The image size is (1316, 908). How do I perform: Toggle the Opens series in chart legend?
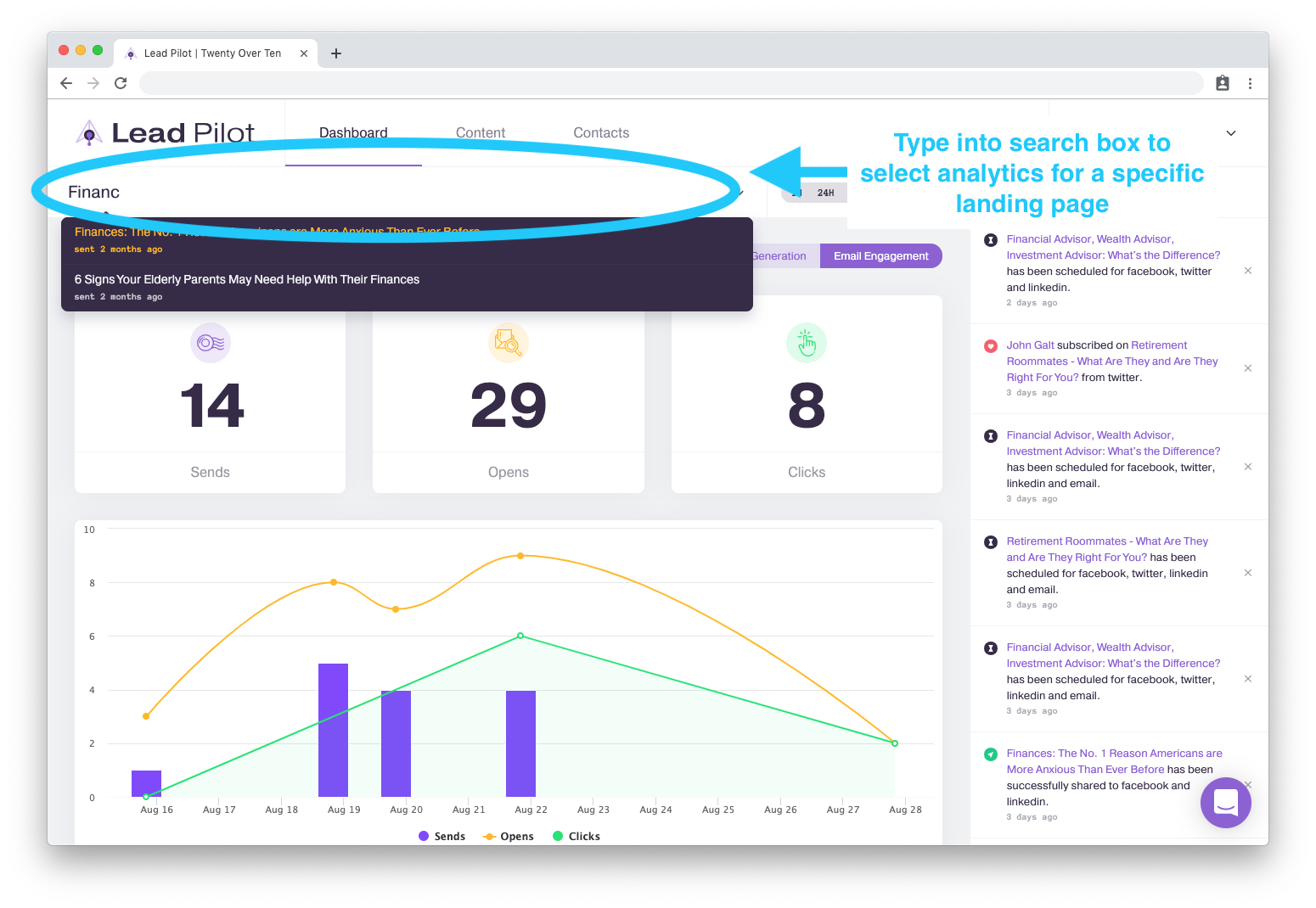508,836
